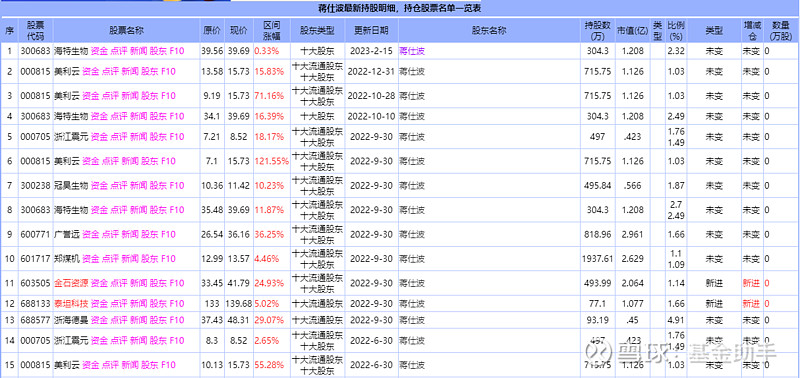Open 股东 link for 冠昊生物 in row 7
The width and height of the screenshot is (800, 378).
point(158,186)
